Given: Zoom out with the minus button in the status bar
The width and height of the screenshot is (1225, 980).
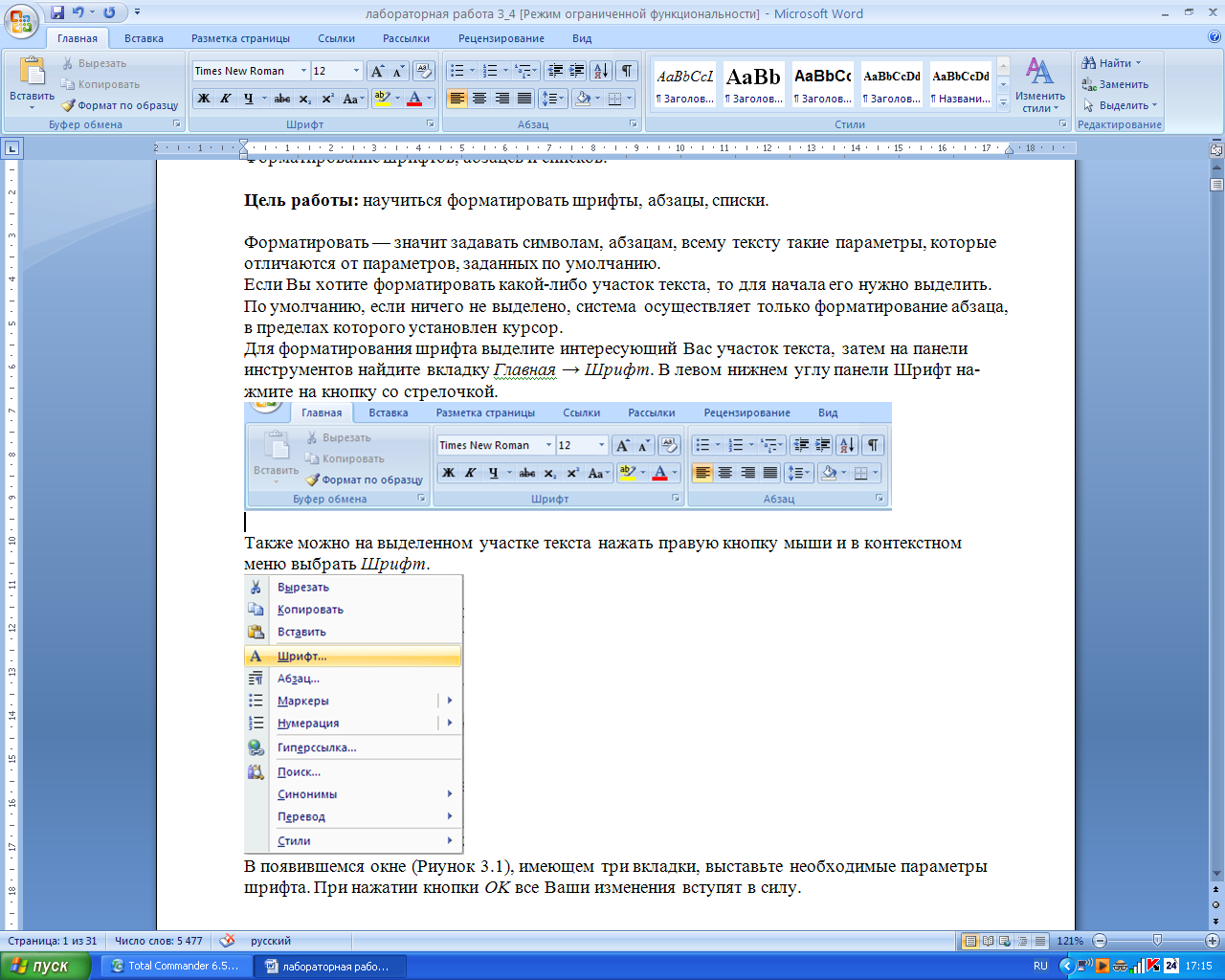Looking at the screenshot, I should [x=1100, y=941].
